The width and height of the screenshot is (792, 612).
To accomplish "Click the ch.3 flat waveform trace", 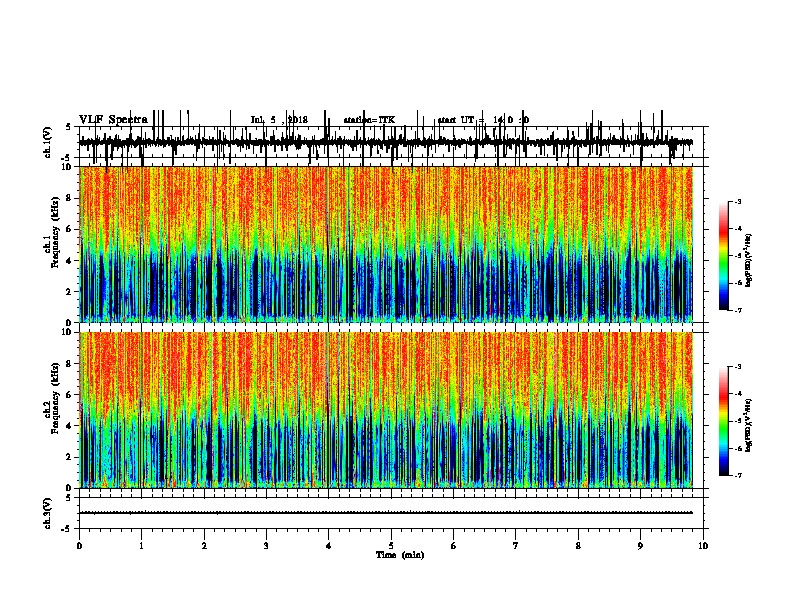I will pos(386,513).
